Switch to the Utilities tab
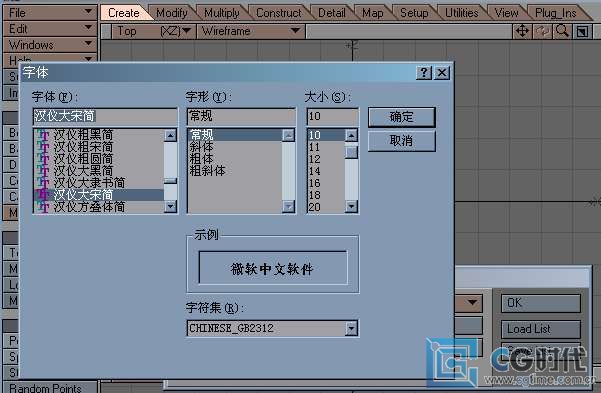 coord(461,13)
